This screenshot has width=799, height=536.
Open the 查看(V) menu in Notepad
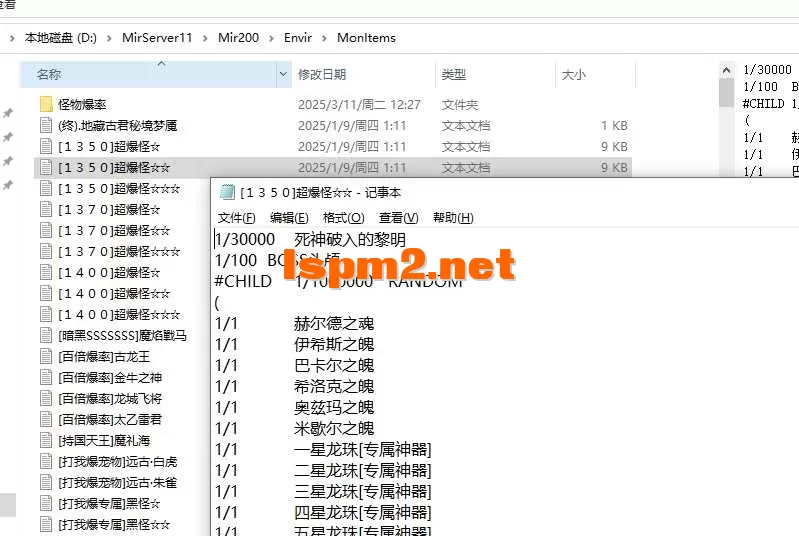[398, 218]
